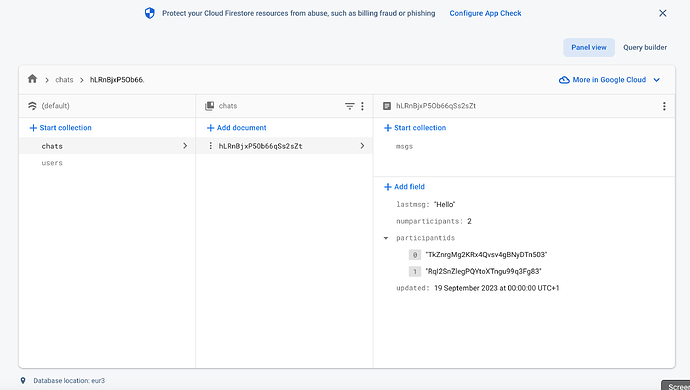This screenshot has height=390, width=690.
Task: Click the participantids field name
Action: tap(425, 238)
